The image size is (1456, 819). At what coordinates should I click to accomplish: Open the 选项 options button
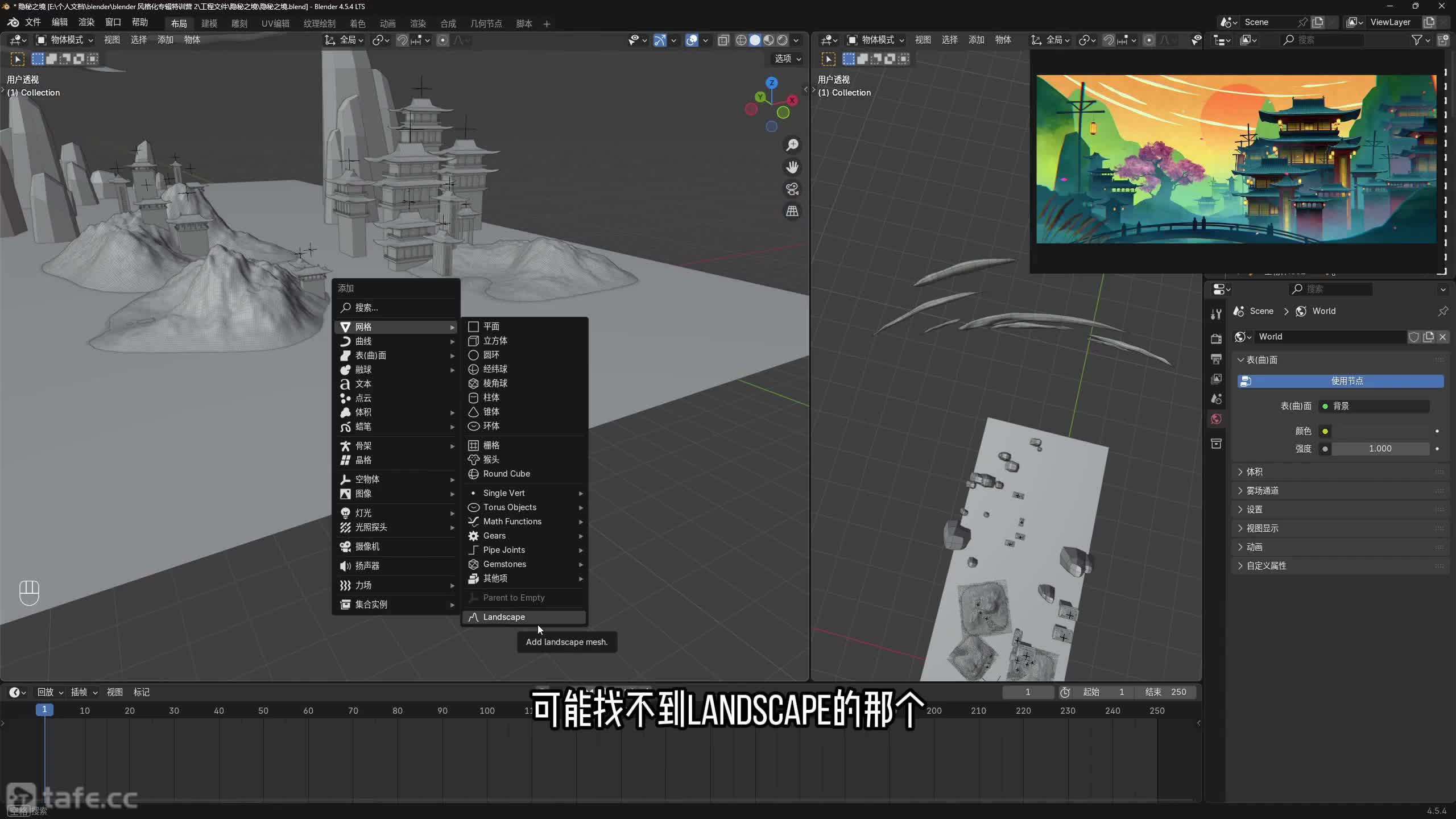pos(787,59)
